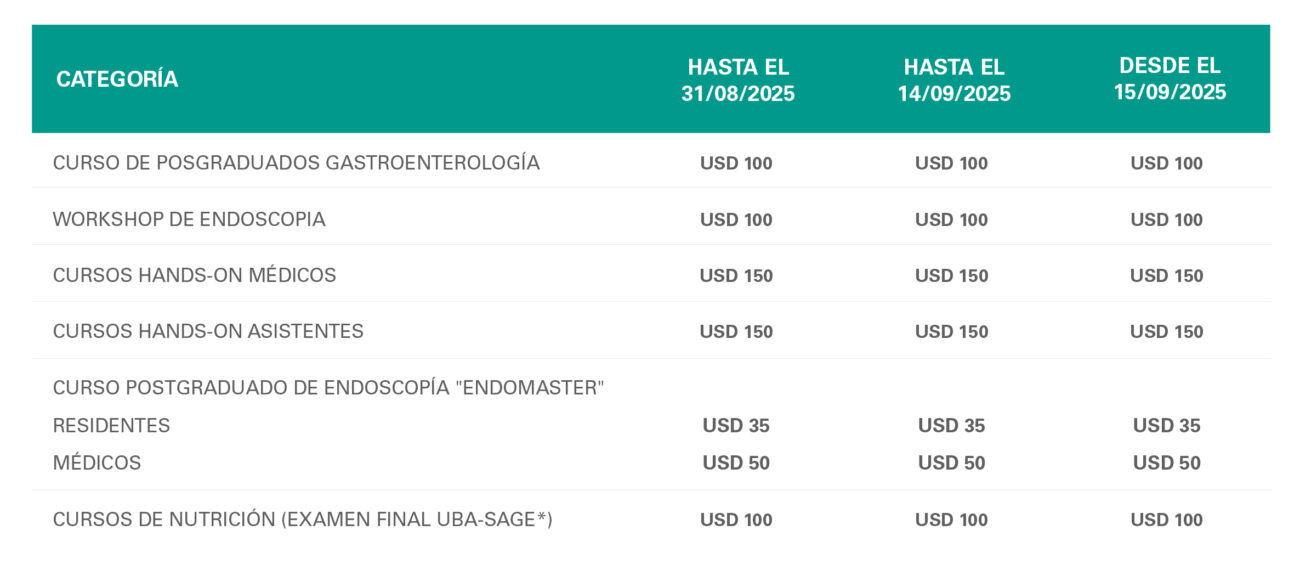Screen dimensions: 1300x570
Task: Click the HASTA EL 14/09/2025 header
Action: click(953, 80)
